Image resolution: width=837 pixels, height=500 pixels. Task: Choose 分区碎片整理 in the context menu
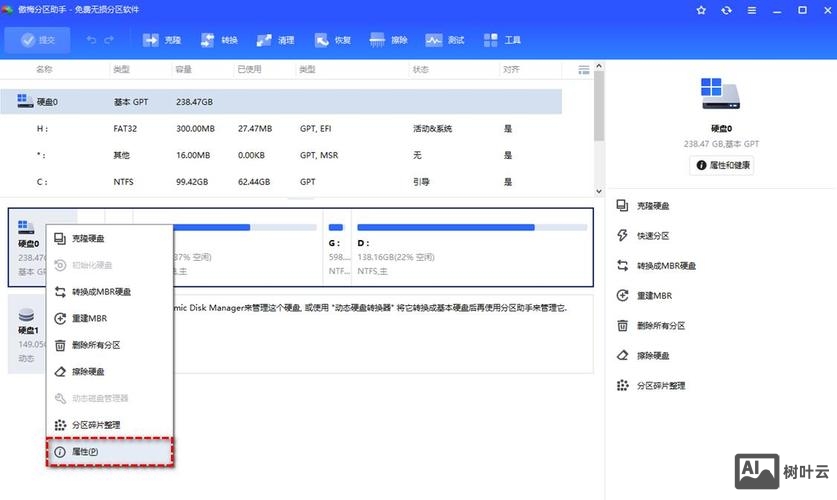[x=109, y=425]
